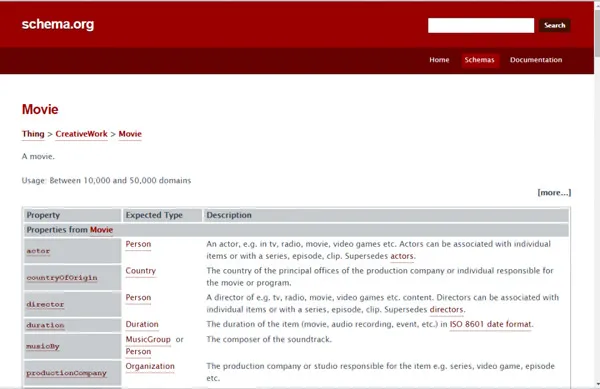Click the page vertical scrollbar thumb
The image size is (600, 389).
tap(597, 34)
